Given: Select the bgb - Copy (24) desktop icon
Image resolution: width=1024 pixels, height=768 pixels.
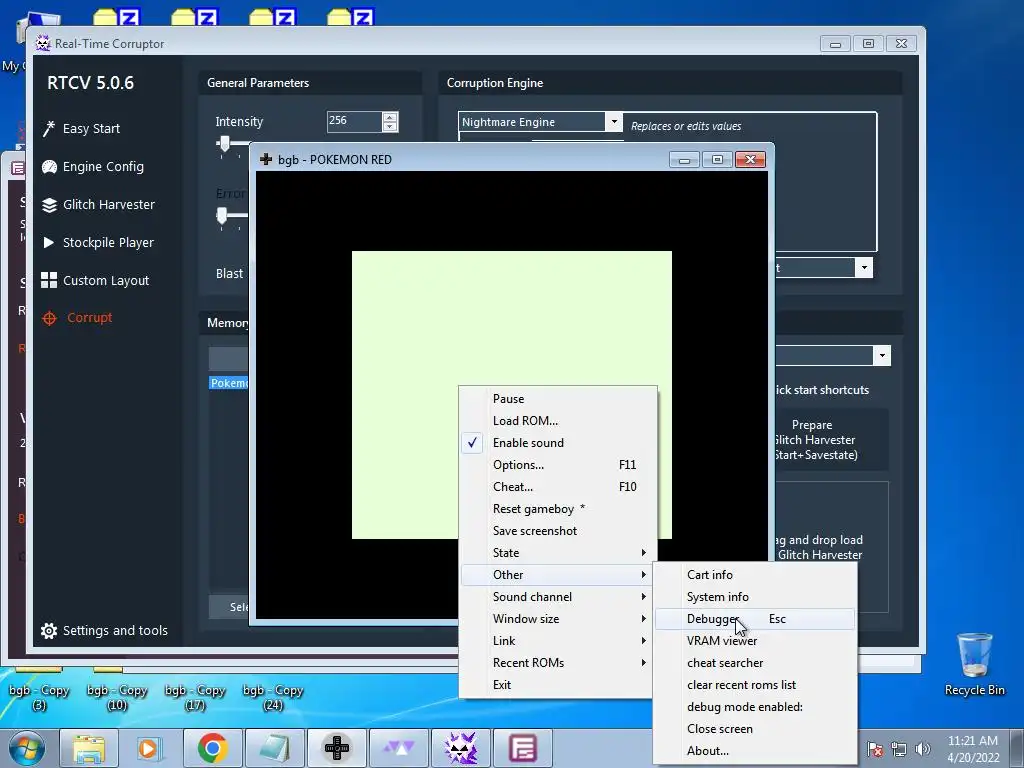Looking at the screenshot, I should coord(273,696).
